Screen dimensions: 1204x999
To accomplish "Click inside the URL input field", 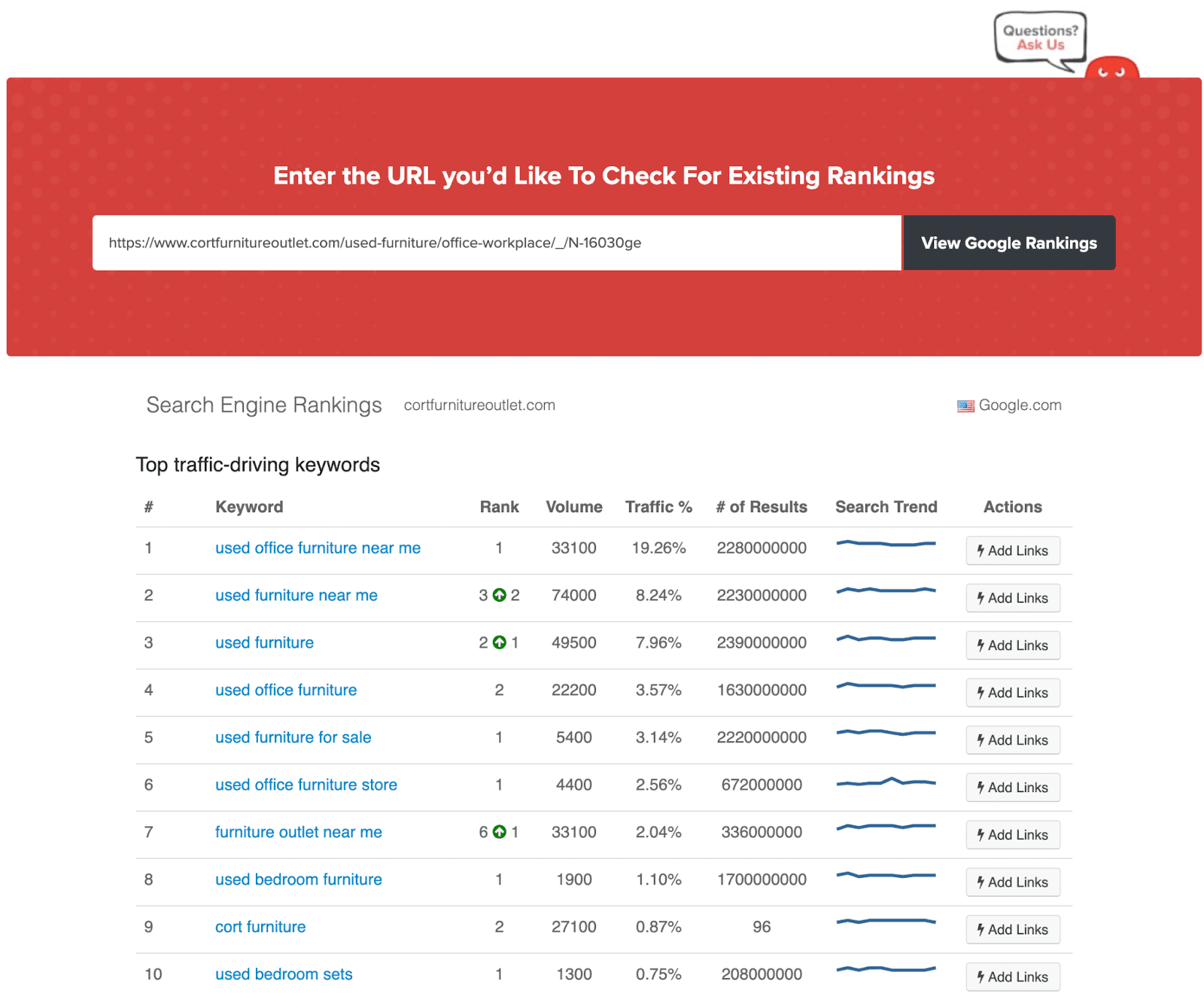I will click(x=497, y=243).
